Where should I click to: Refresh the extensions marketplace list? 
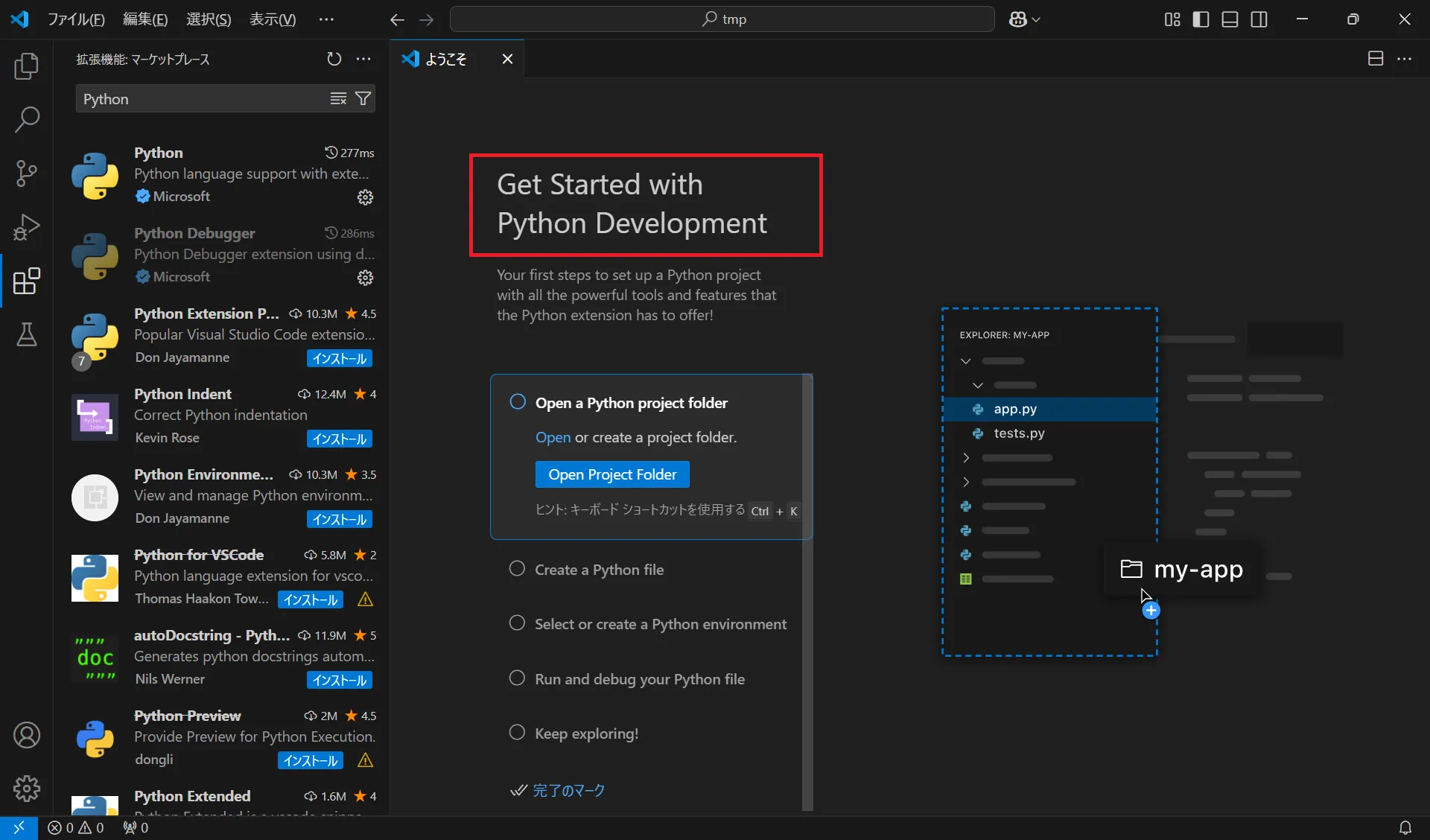click(334, 59)
